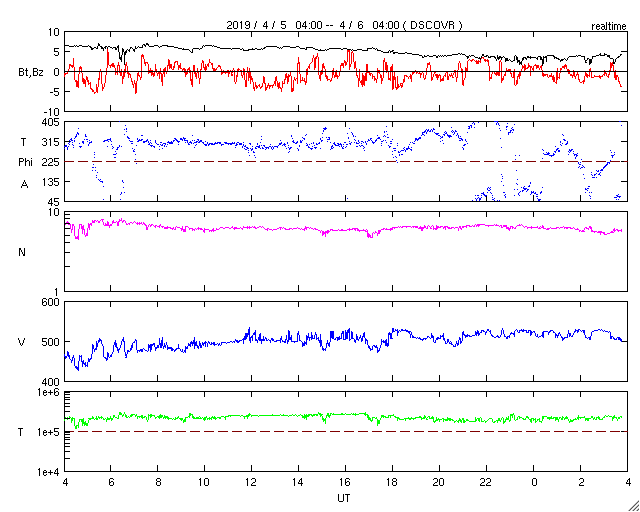Click the 'UT' label under the time axis

point(343,498)
